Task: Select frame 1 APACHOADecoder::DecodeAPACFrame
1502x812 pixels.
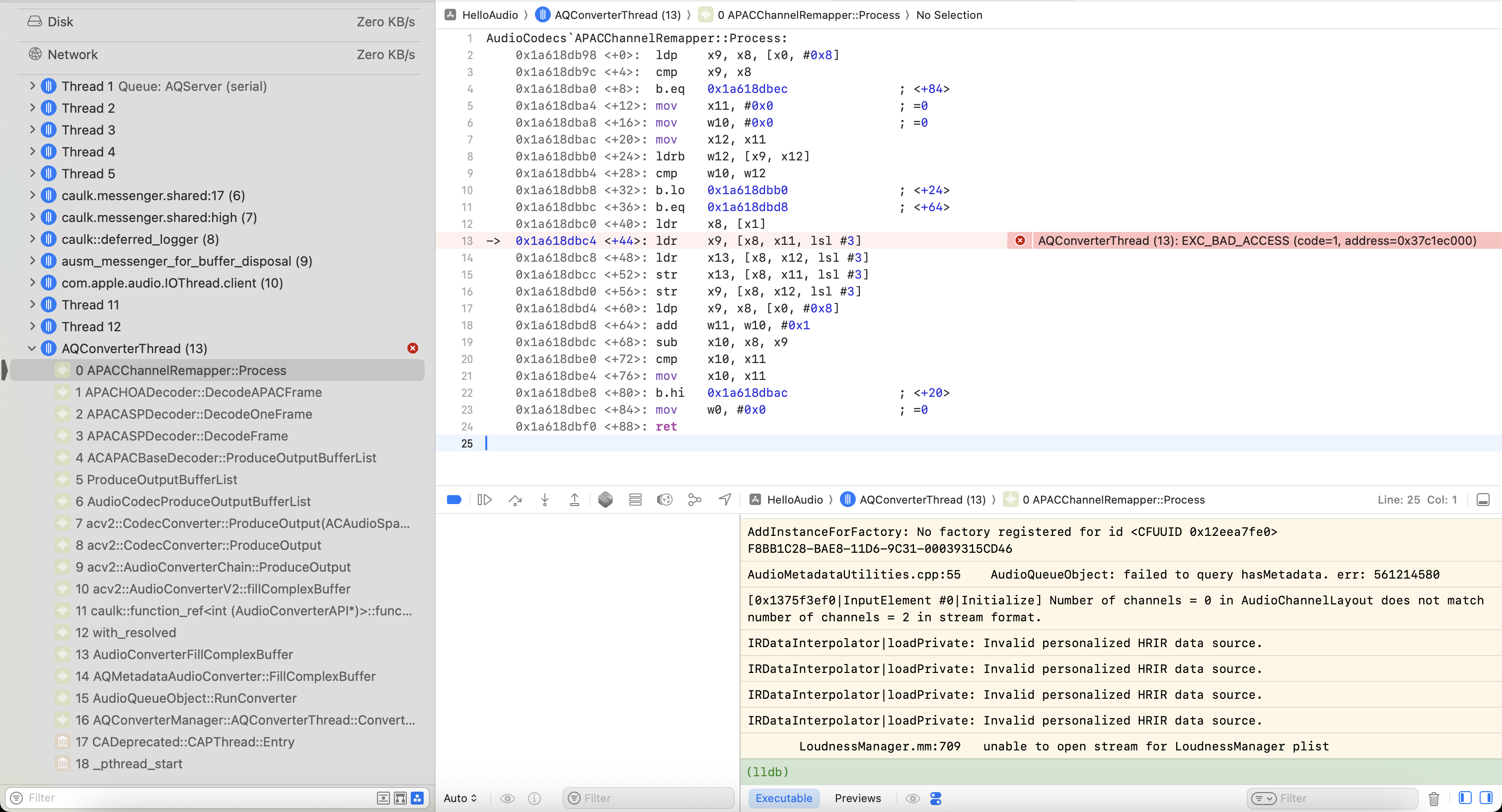Action: (x=217, y=392)
